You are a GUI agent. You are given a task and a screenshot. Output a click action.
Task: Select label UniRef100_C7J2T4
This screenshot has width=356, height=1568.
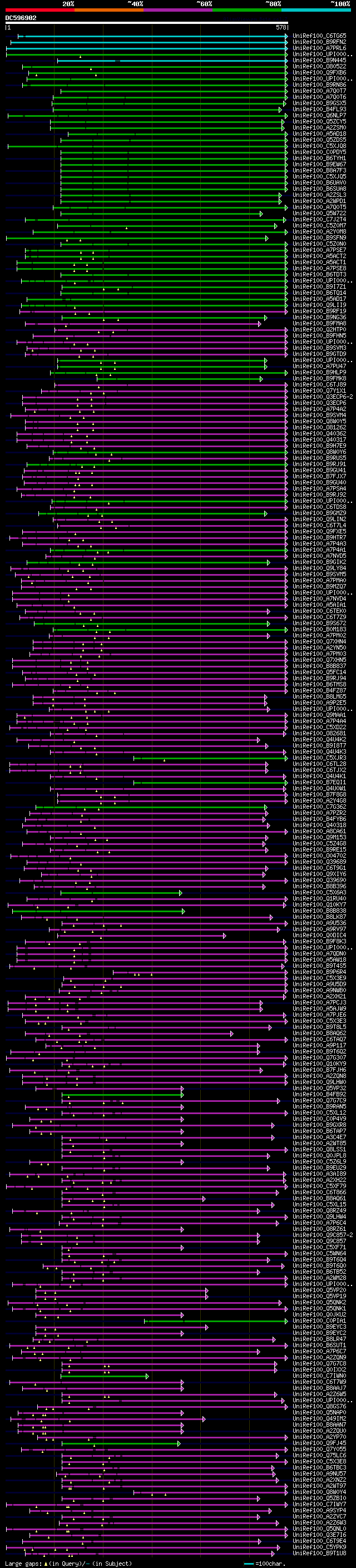319,220
